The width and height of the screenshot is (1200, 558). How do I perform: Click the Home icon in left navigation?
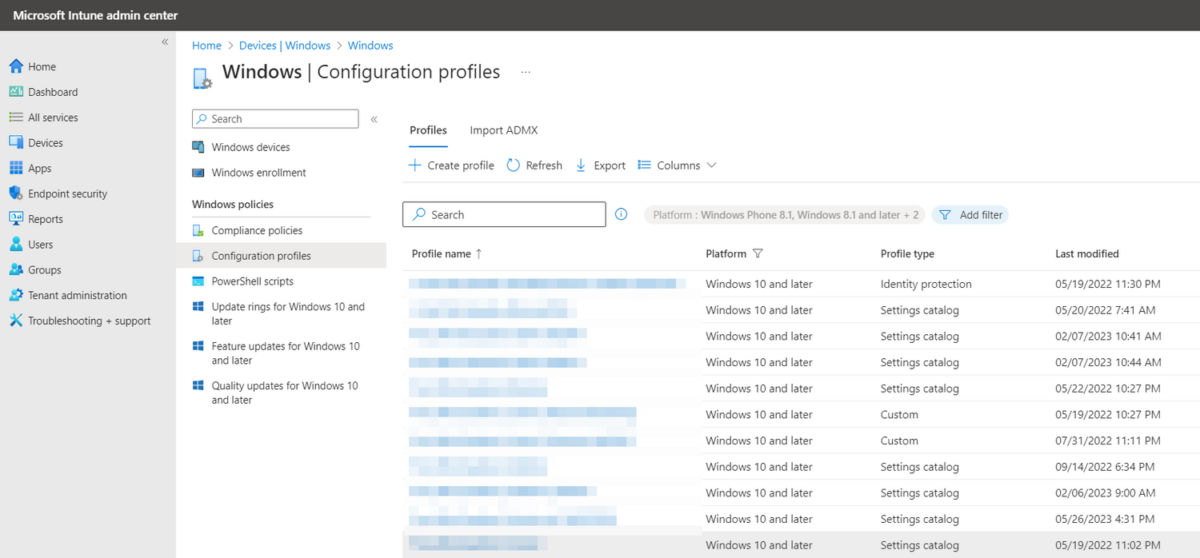(x=16, y=67)
